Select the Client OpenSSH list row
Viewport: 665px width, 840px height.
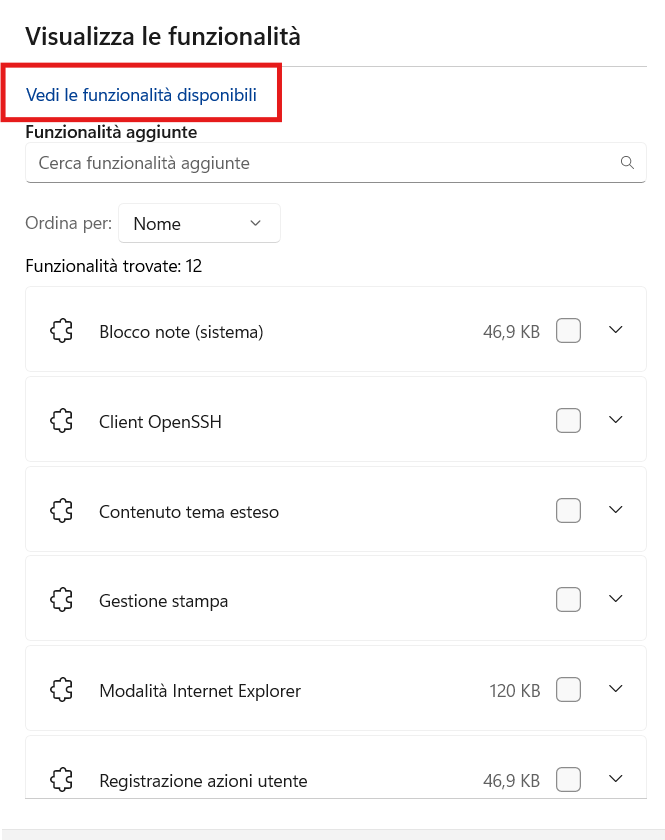coord(300,421)
